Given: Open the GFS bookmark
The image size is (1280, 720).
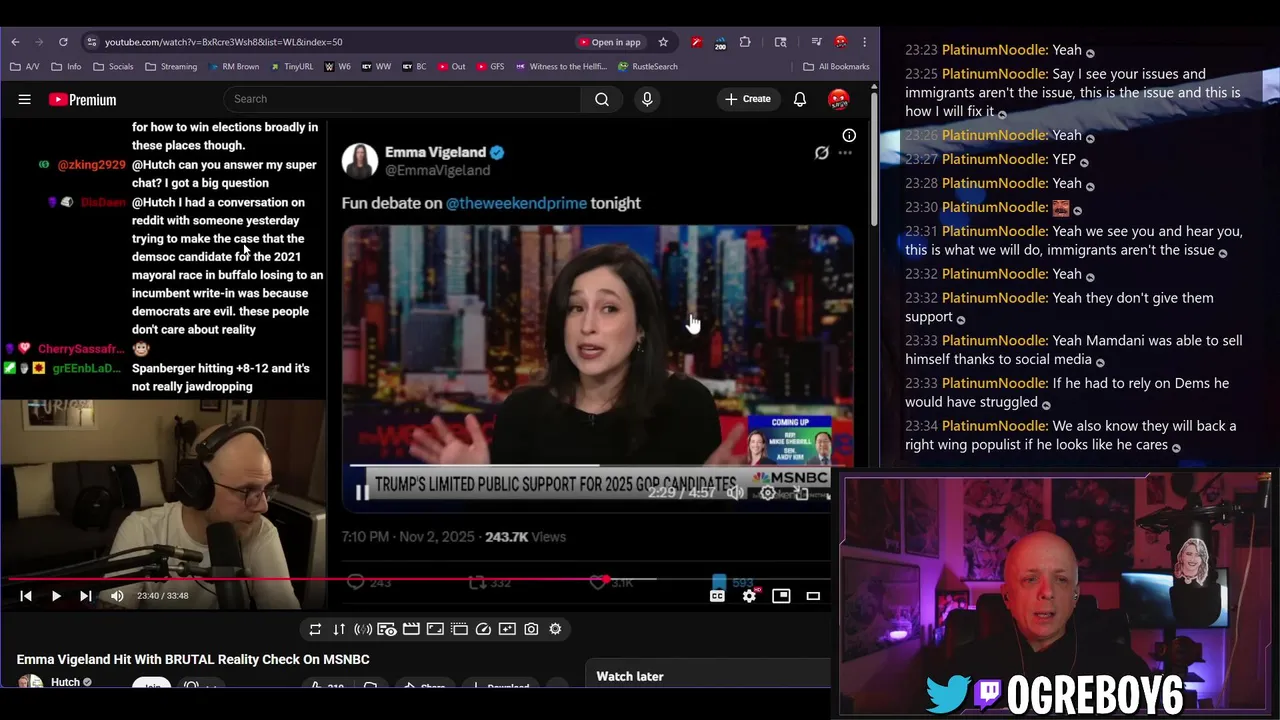Looking at the screenshot, I should click(x=490, y=67).
